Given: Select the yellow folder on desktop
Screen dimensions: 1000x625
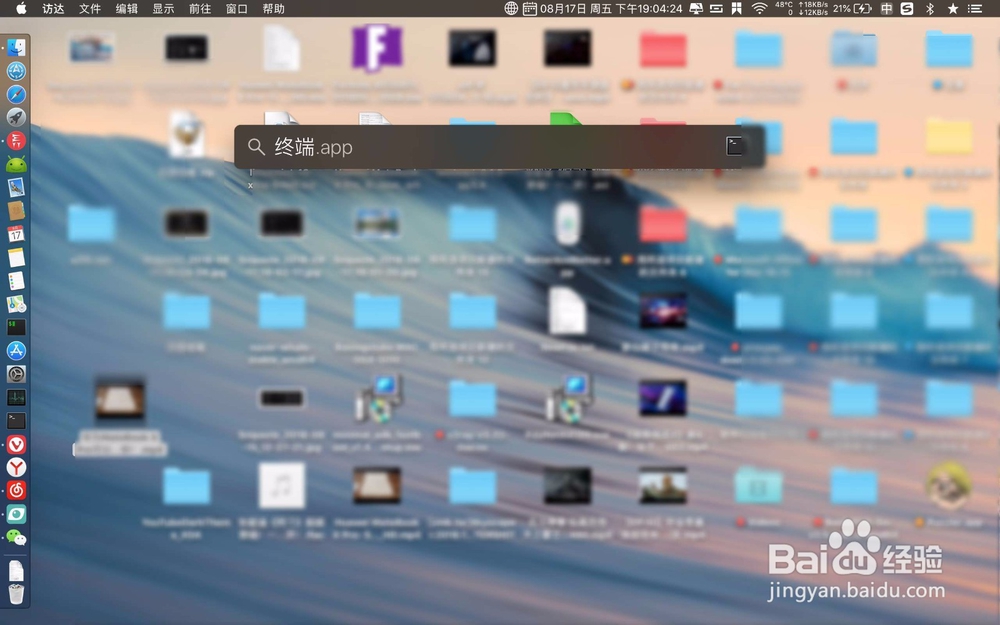Looking at the screenshot, I should click(x=948, y=136).
